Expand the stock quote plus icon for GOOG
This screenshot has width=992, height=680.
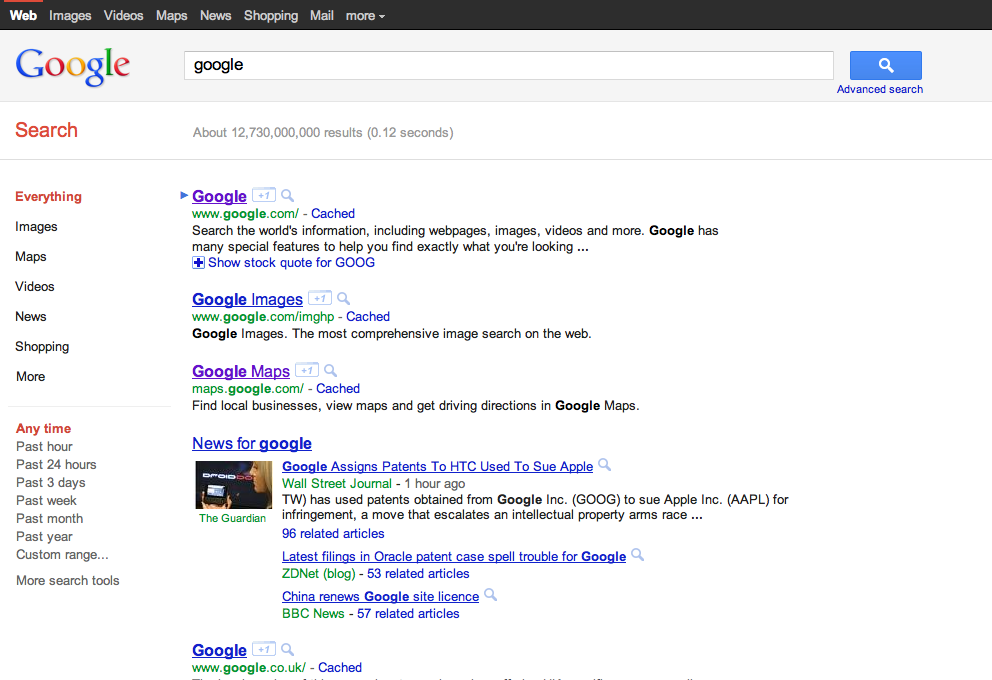tap(198, 263)
